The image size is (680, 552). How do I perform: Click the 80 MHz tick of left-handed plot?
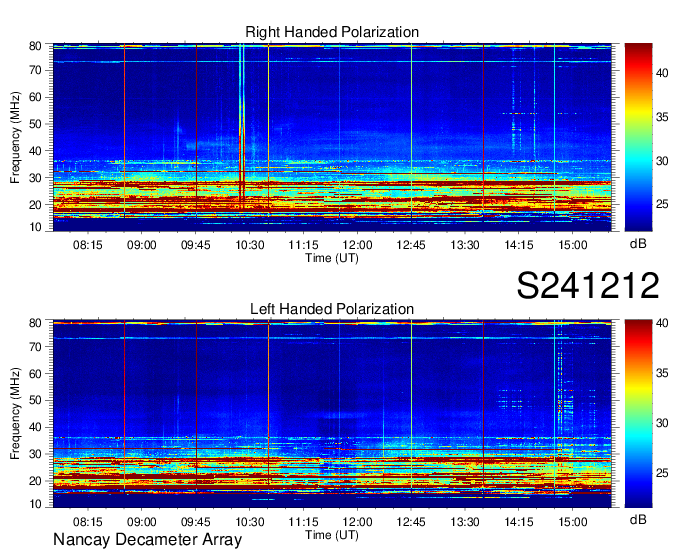coord(35,323)
